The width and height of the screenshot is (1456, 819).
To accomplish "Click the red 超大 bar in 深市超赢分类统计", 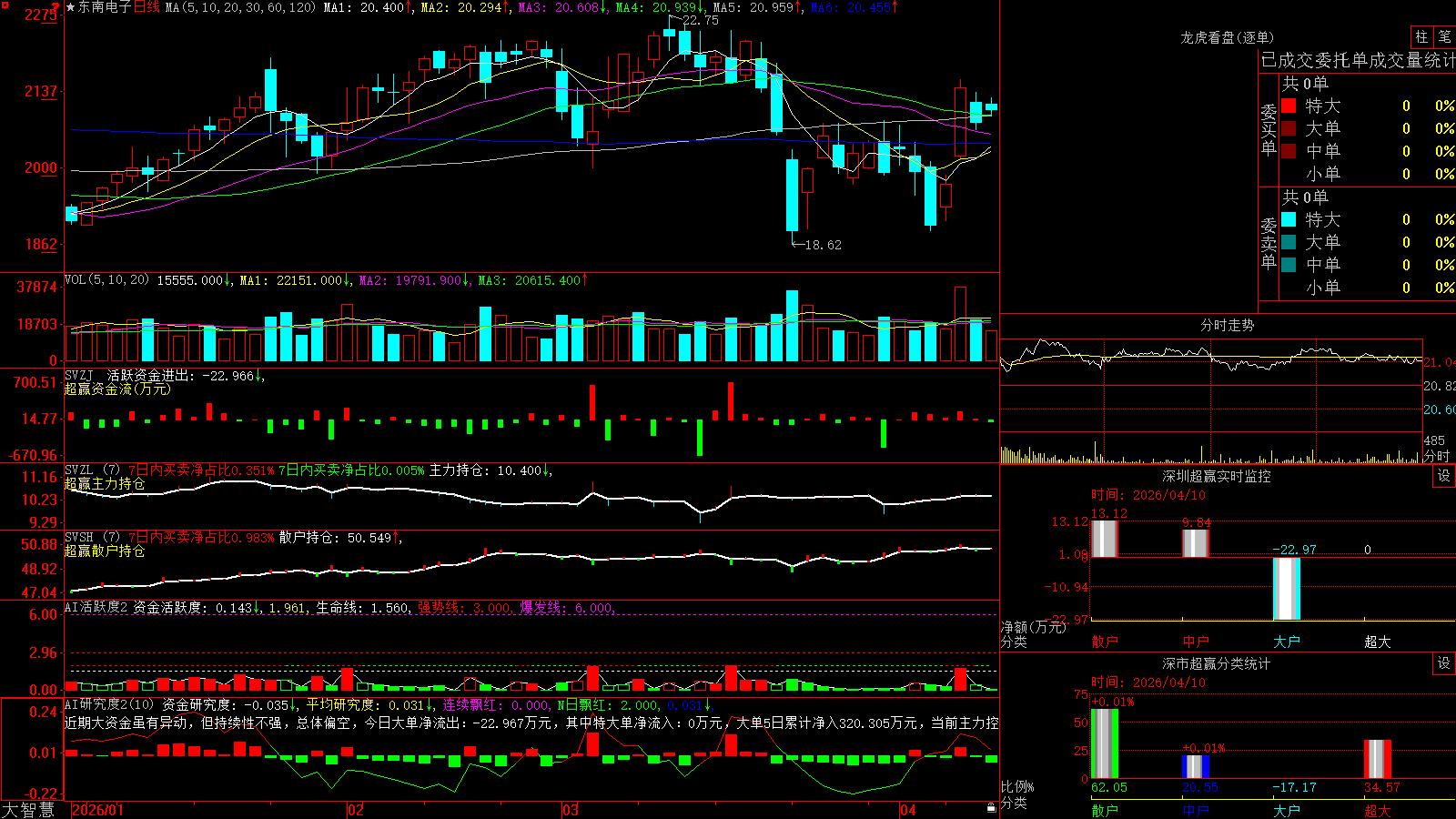I will (x=1378, y=759).
